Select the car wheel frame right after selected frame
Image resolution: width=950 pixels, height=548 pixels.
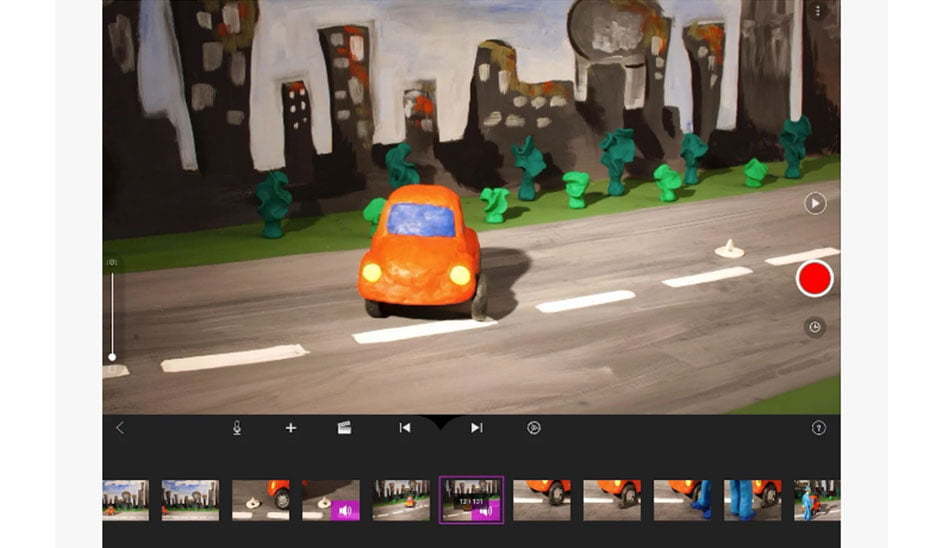[542, 500]
